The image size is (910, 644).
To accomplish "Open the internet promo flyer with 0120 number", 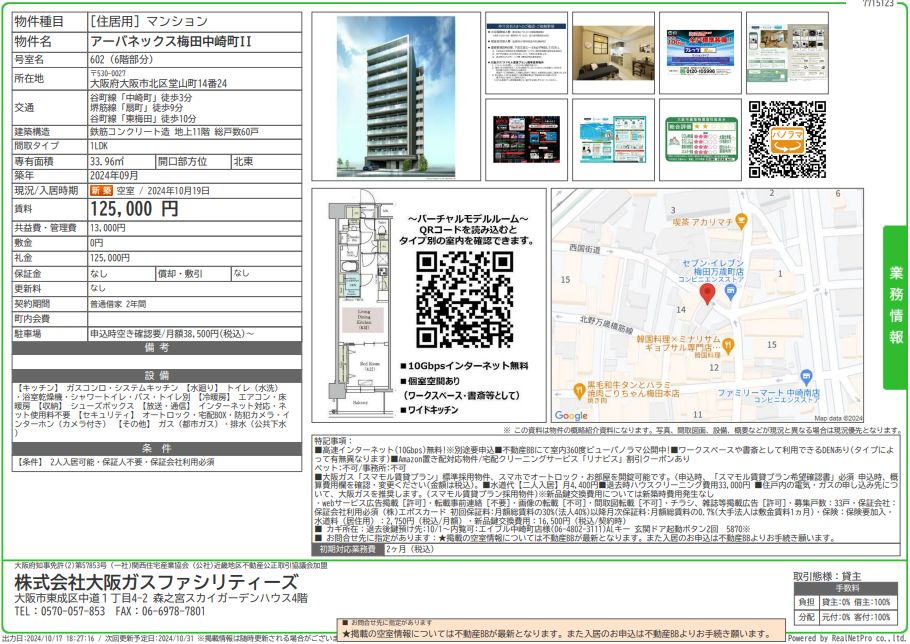I will point(700,53).
